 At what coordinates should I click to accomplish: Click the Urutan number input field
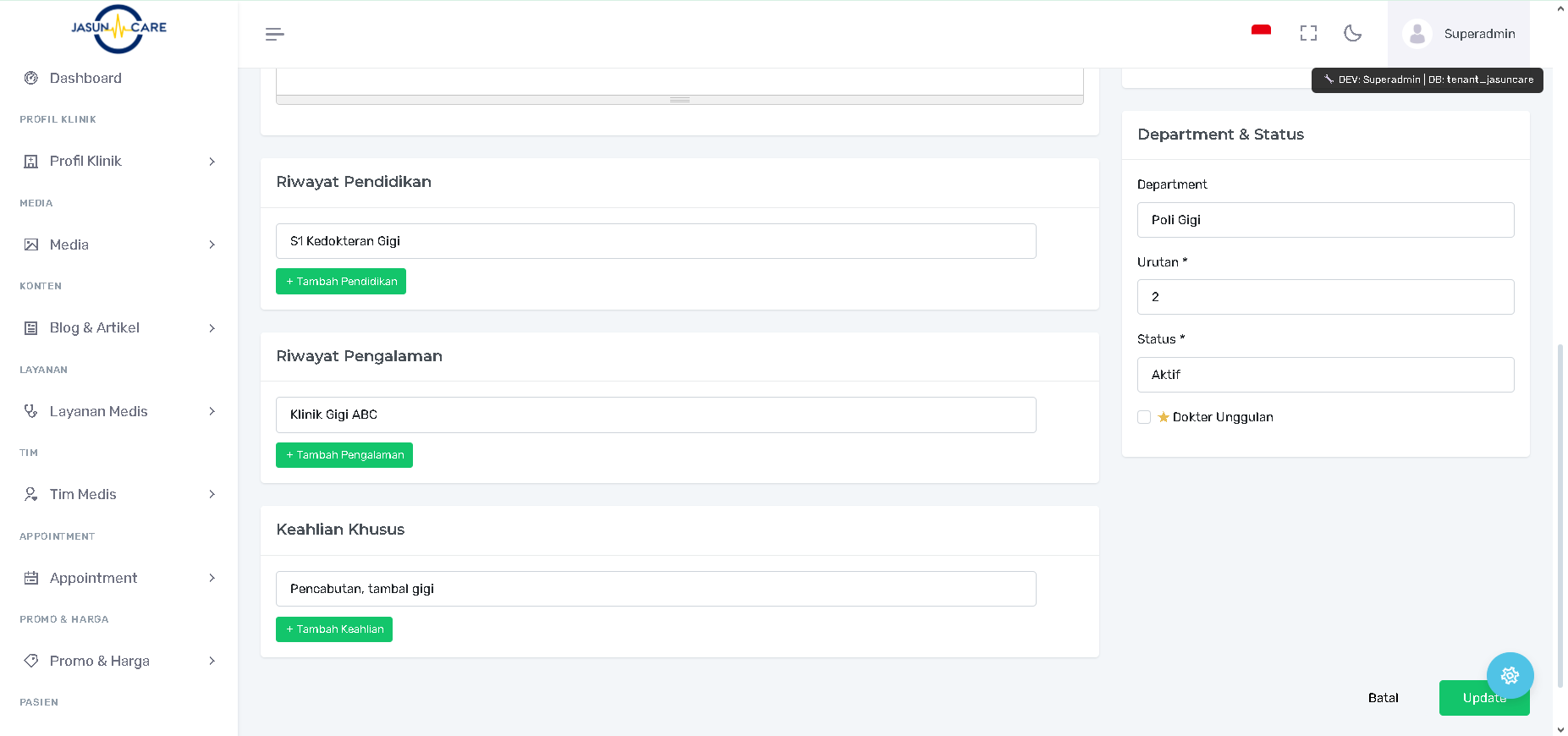coord(1325,297)
